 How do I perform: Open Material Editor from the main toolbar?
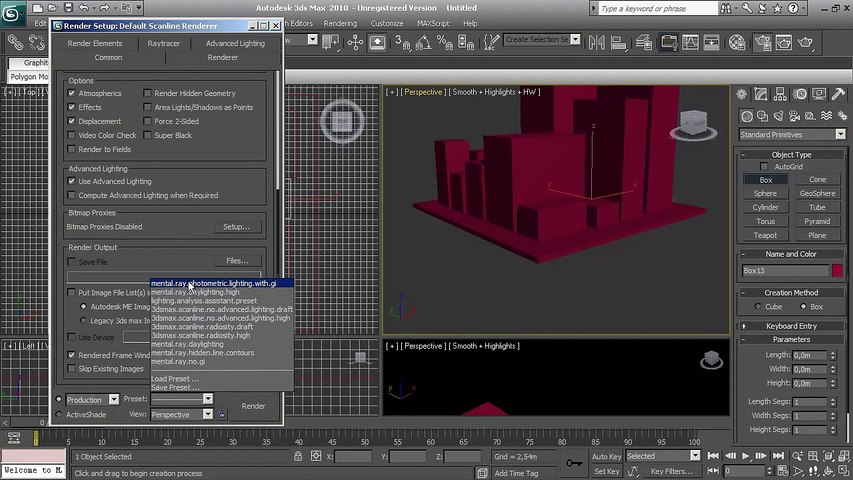click(735, 42)
